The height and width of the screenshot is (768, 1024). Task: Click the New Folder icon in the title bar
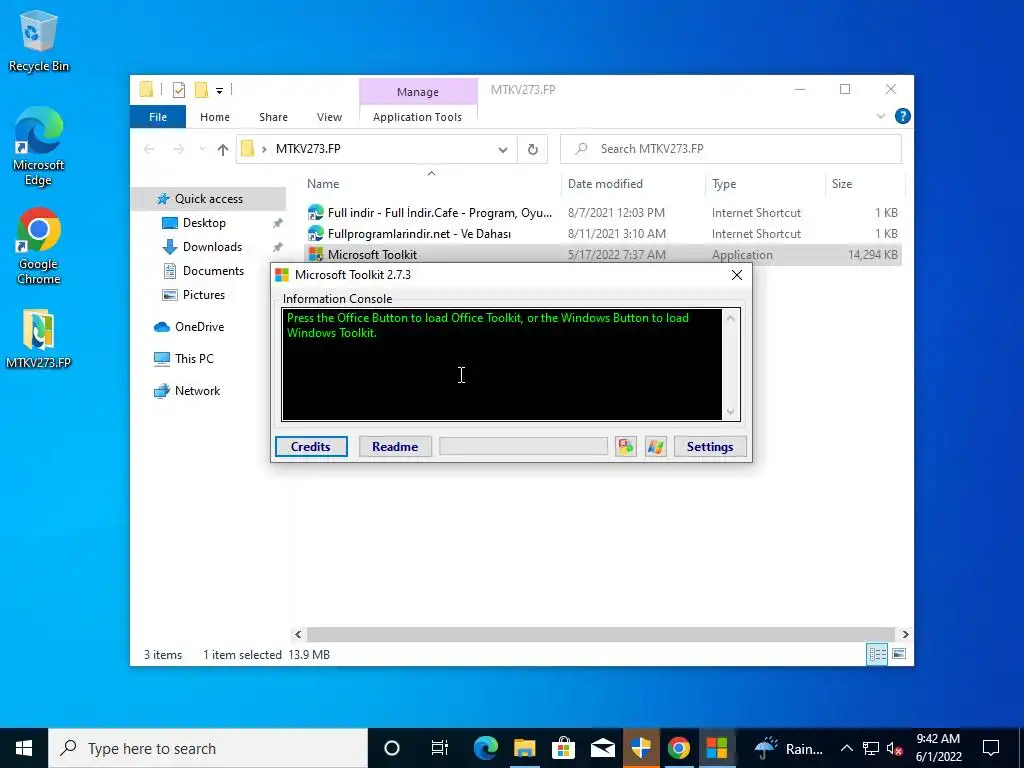pos(202,90)
